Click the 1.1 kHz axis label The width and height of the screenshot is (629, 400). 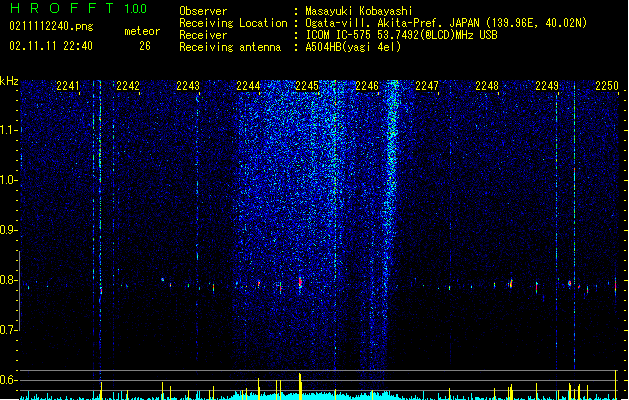coord(8,130)
